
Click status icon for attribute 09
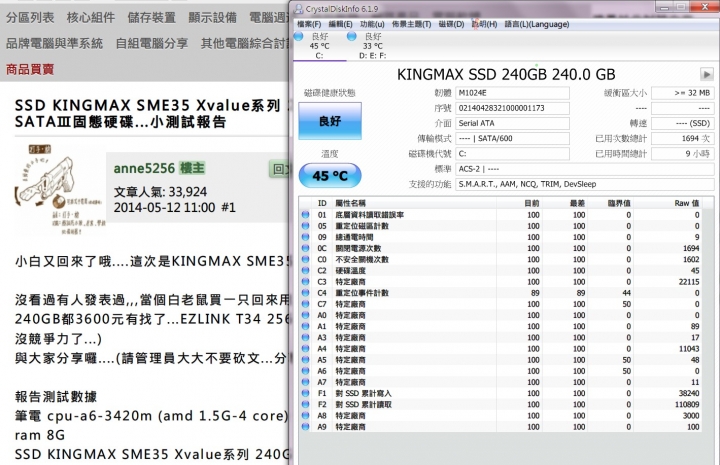305,237
